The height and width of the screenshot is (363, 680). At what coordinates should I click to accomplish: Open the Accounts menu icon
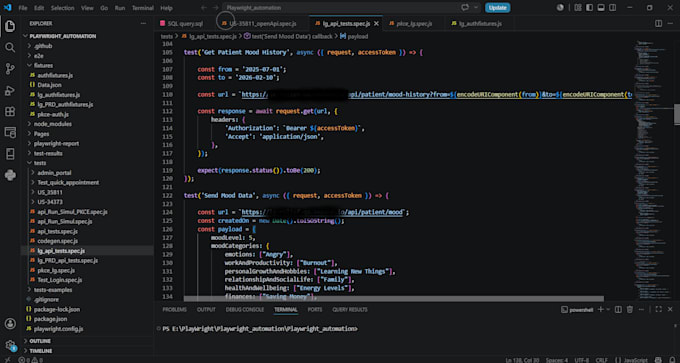(10, 324)
